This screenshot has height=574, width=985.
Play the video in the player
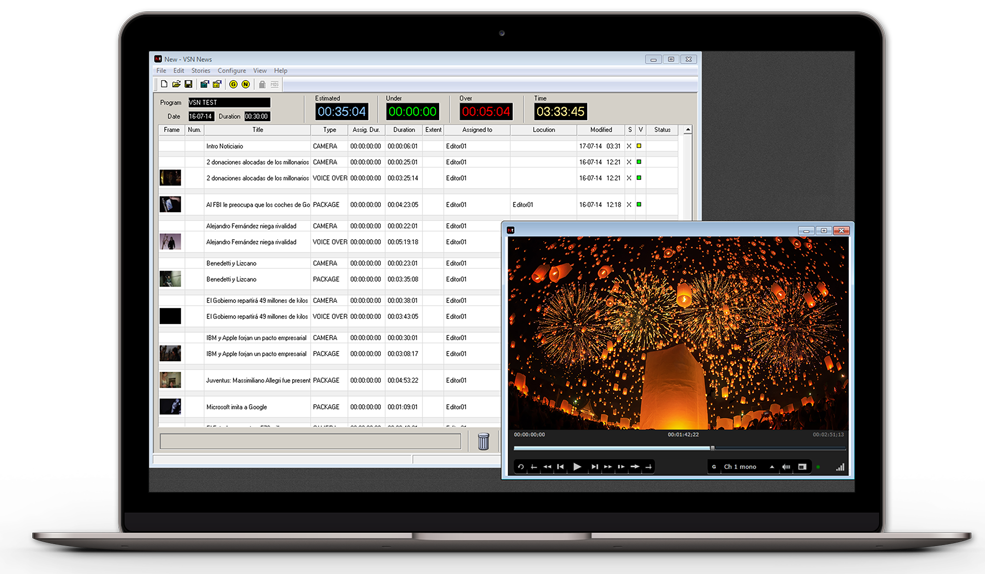[x=577, y=467]
